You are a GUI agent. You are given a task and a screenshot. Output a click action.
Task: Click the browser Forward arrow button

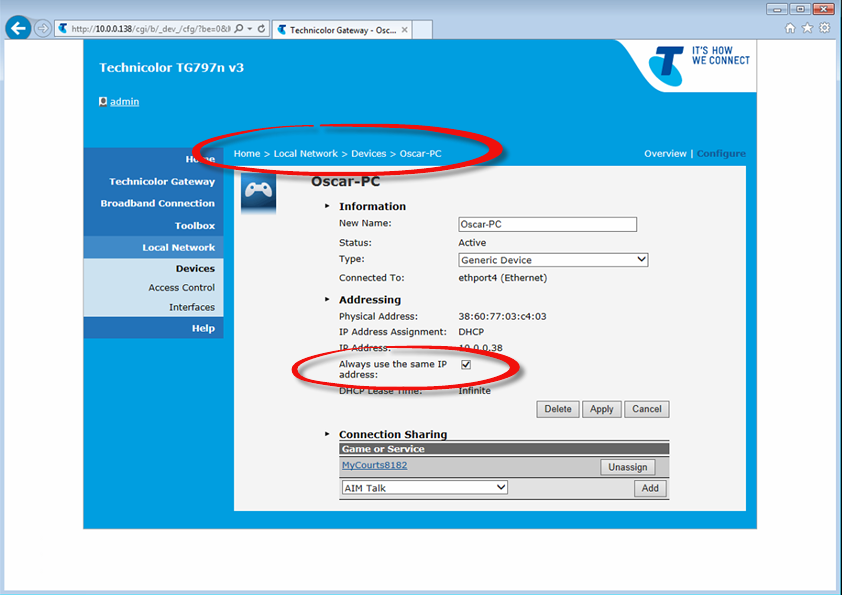click(42, 28)
